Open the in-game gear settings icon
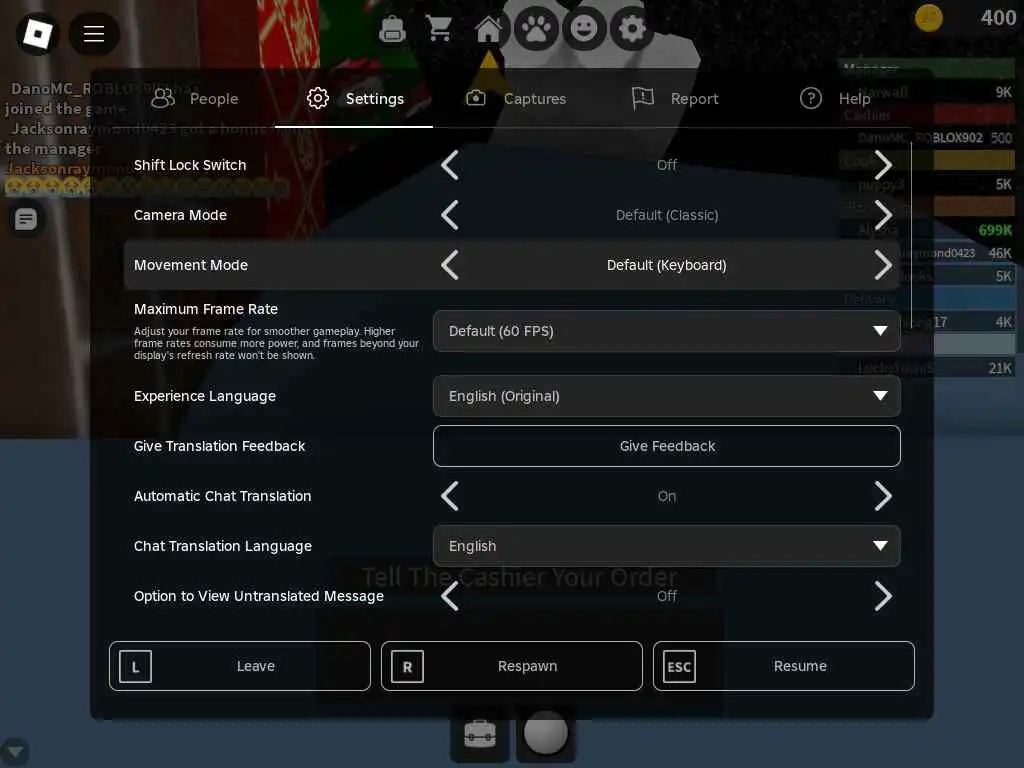The height and width of the screenshot is (768, 1024). click(632, 29)
